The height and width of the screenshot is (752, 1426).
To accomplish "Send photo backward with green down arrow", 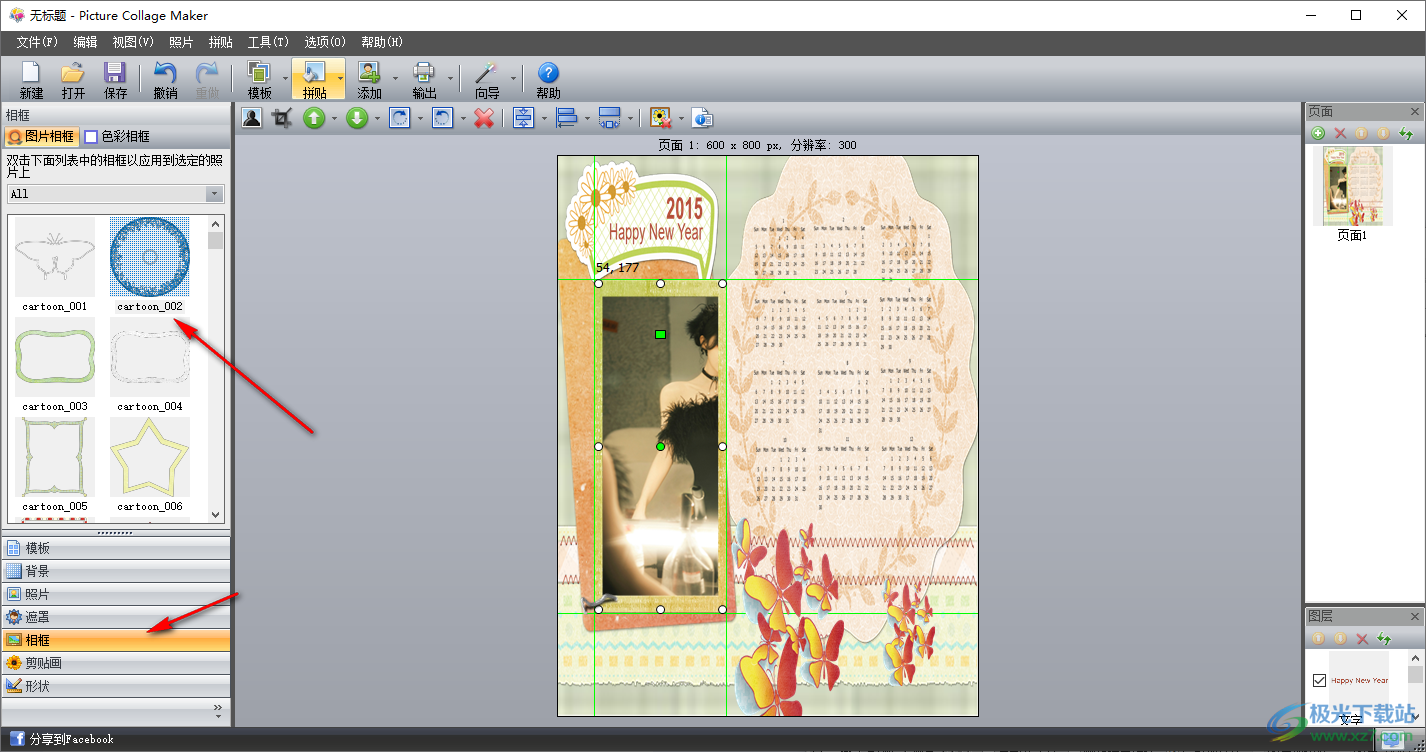I will pos(357,118).
